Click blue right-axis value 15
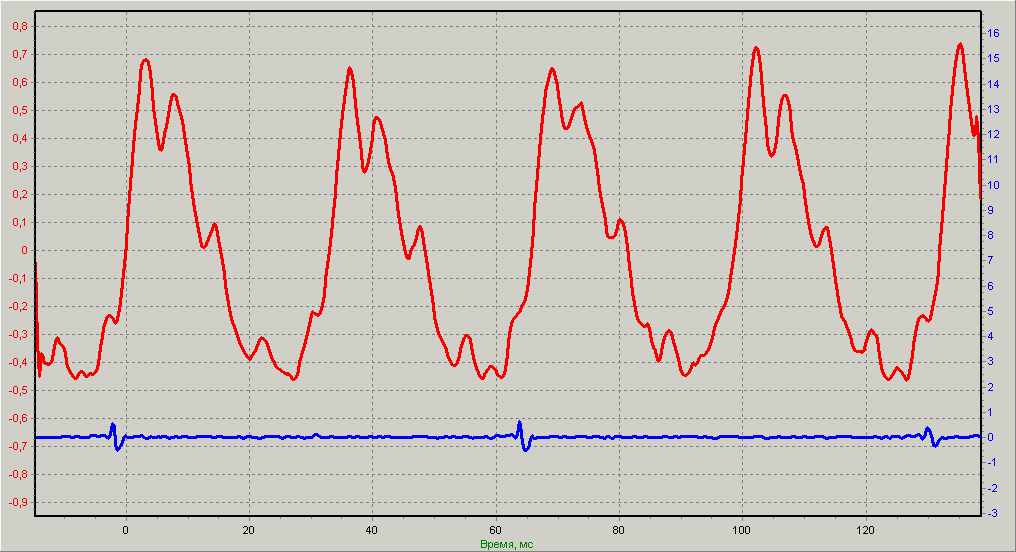The width and height of the screenshot is (1016, 552). click(993, 58)
